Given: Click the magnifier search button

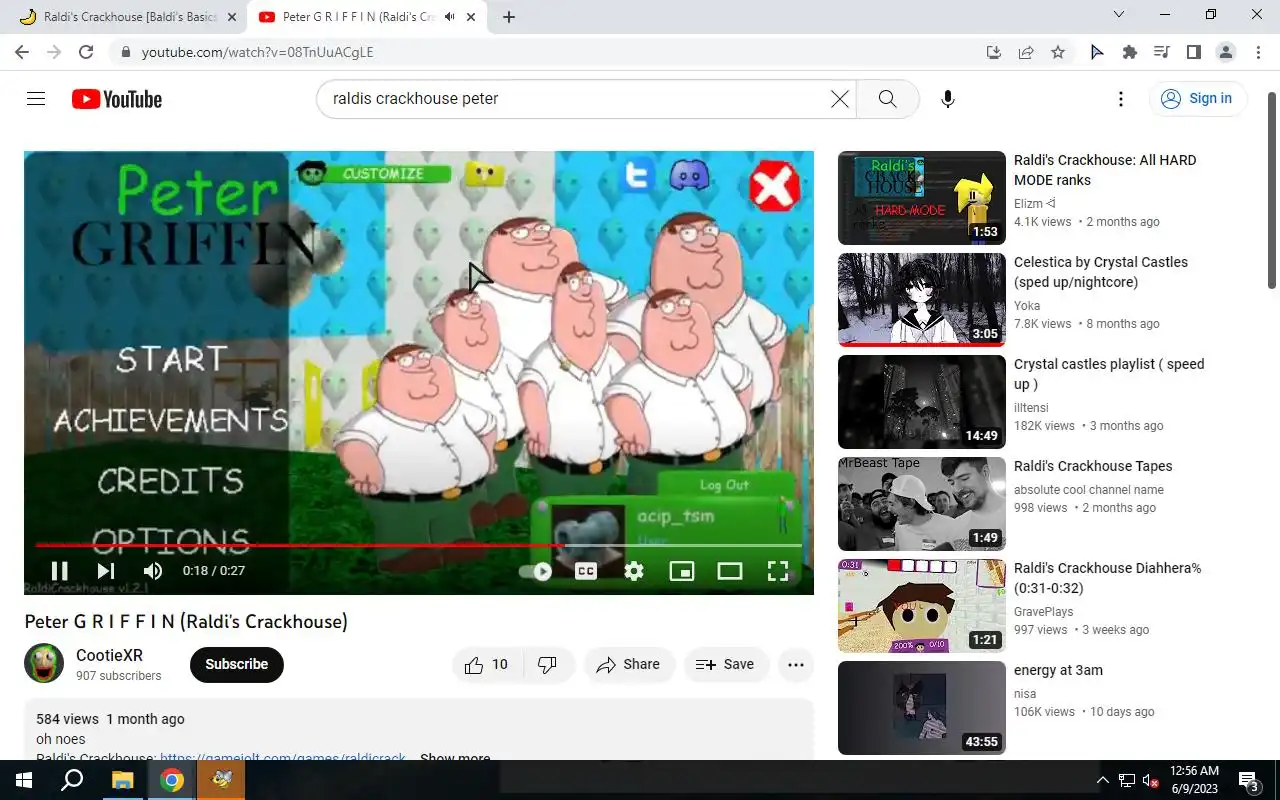Looking at the screenshot, I should (887, 99).
